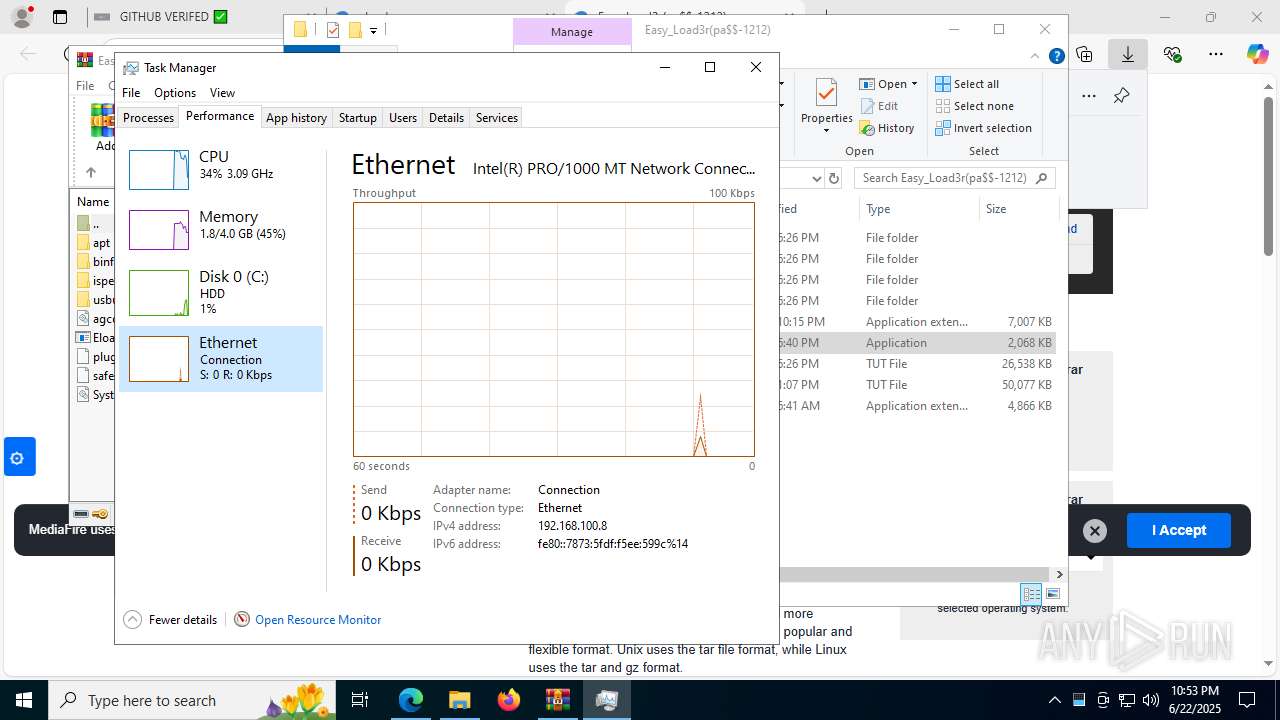
Task: Sort Explorer files by Type column
Action: click(918, 209)
